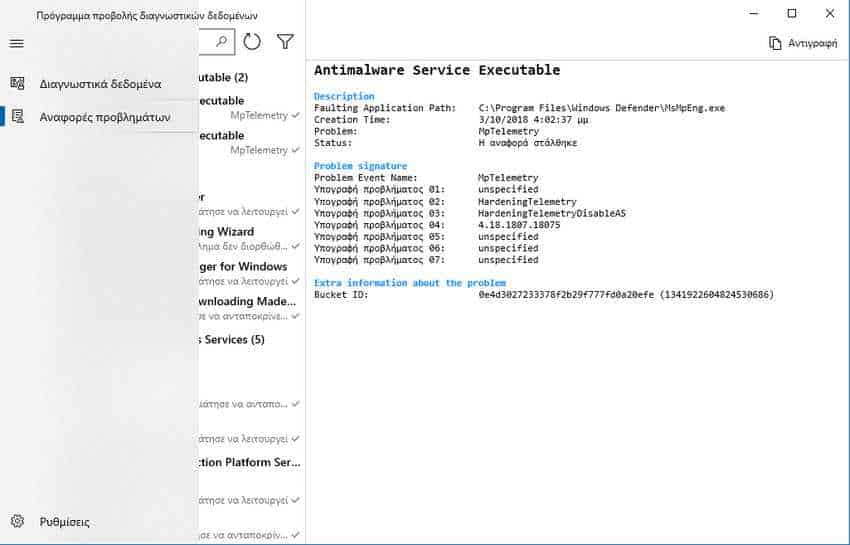Click the search magnifier icon

[221, 41]
